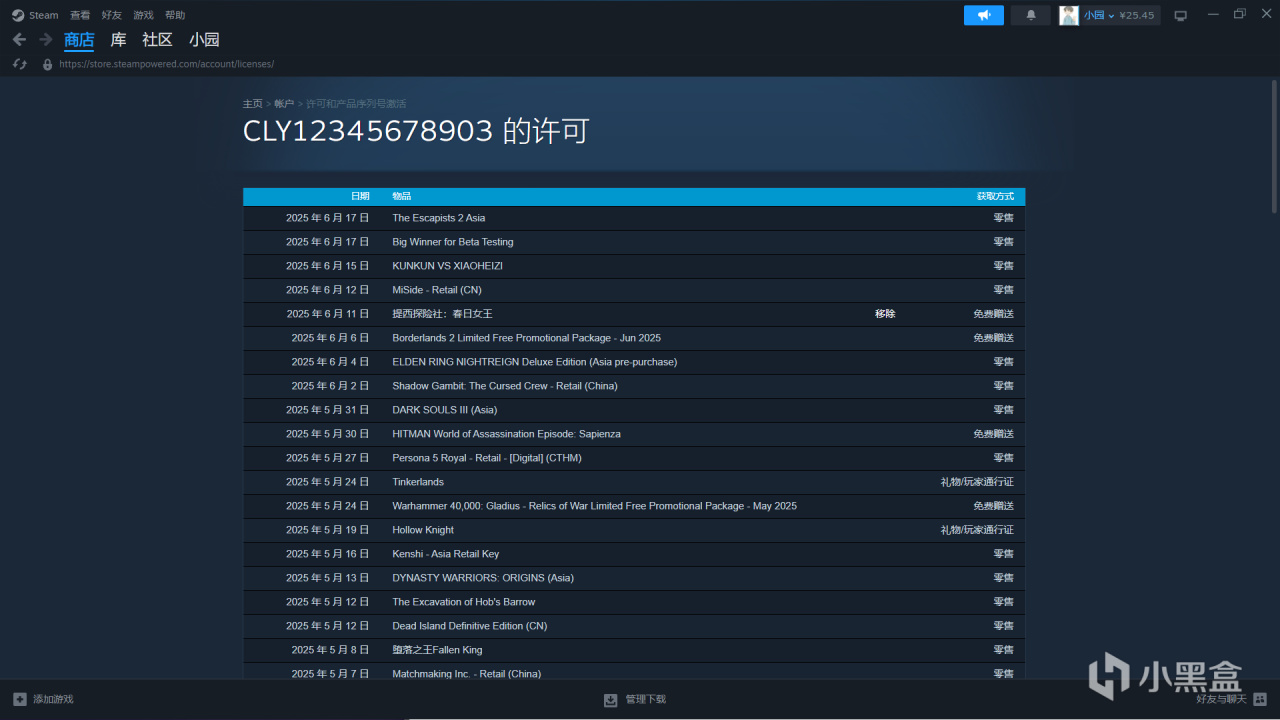Select Big Winner for Beta Testing row

pyautogui.click(x=634, y=242)
